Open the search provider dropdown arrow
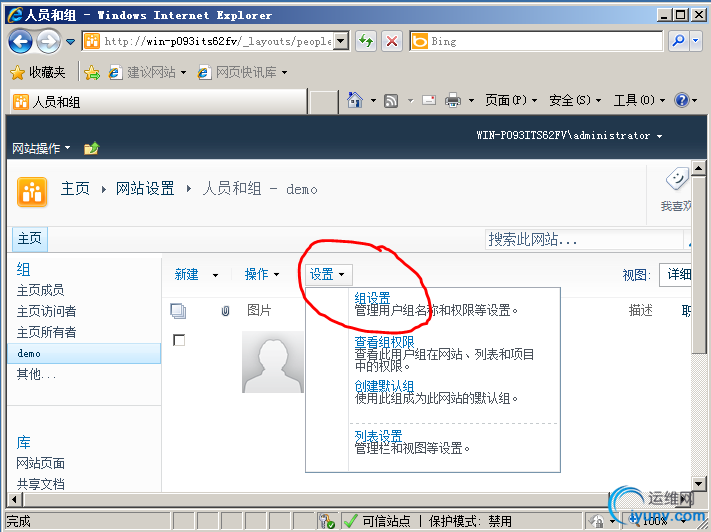The width and height of the screenshot is (711, 532). pos(696,41)
